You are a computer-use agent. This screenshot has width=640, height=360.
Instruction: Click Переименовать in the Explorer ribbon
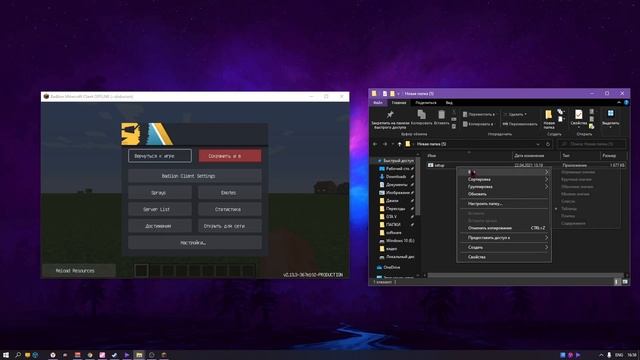520,124
